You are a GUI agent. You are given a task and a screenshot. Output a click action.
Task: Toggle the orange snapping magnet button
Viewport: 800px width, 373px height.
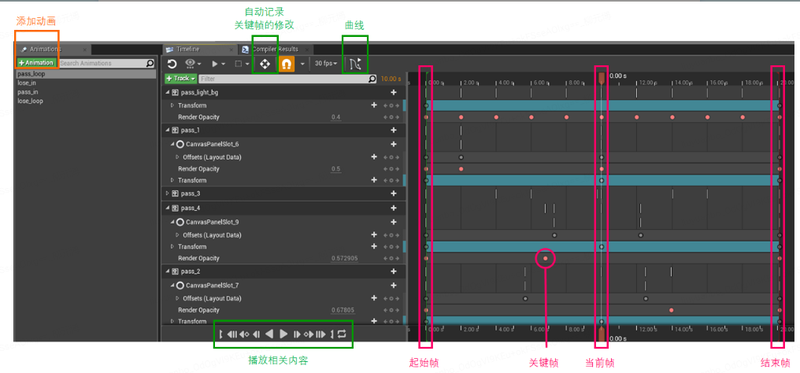click(286, 64)
